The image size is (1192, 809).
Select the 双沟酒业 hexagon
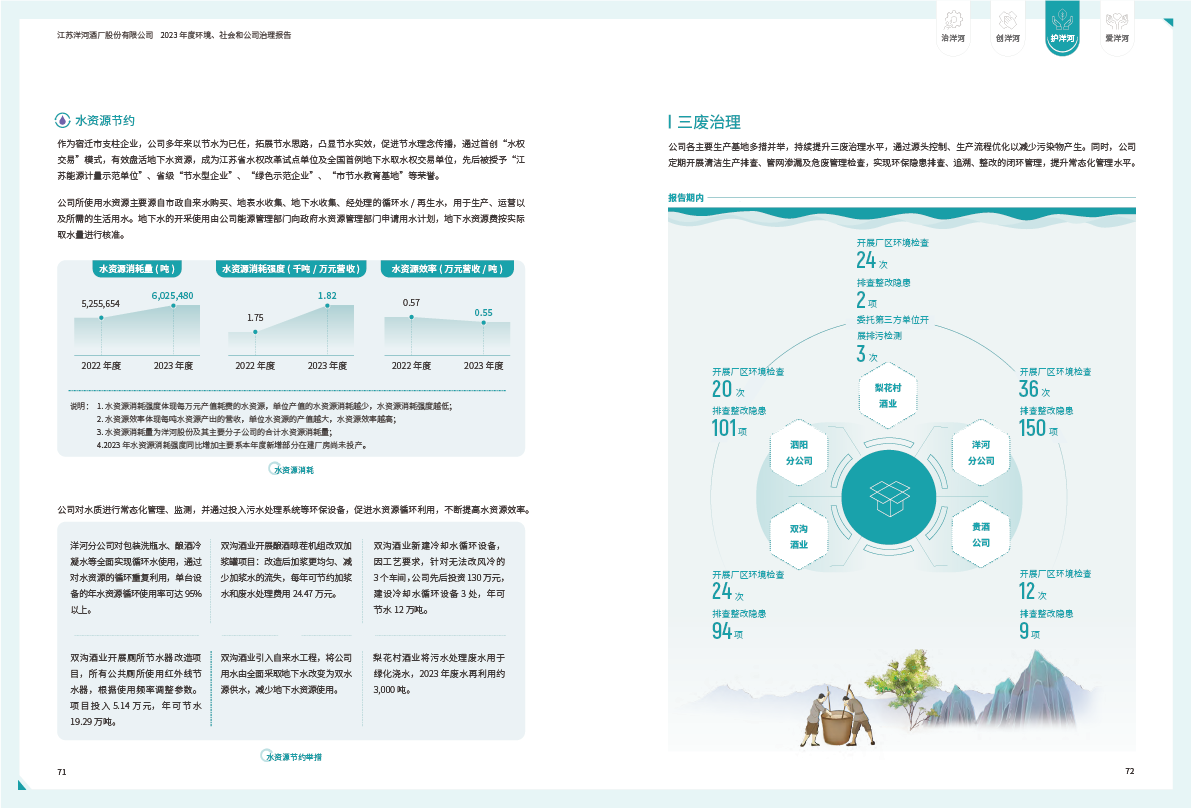coord(799,536)
